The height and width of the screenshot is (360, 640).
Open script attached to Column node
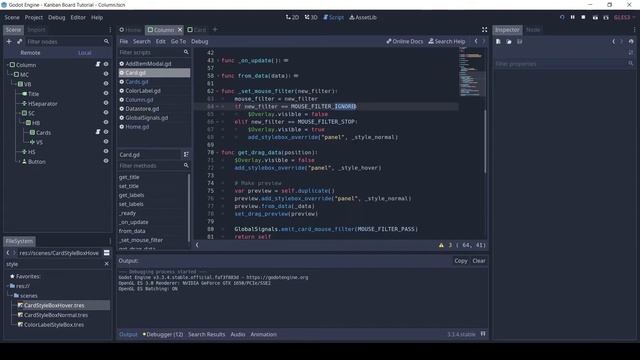(98, 64)
